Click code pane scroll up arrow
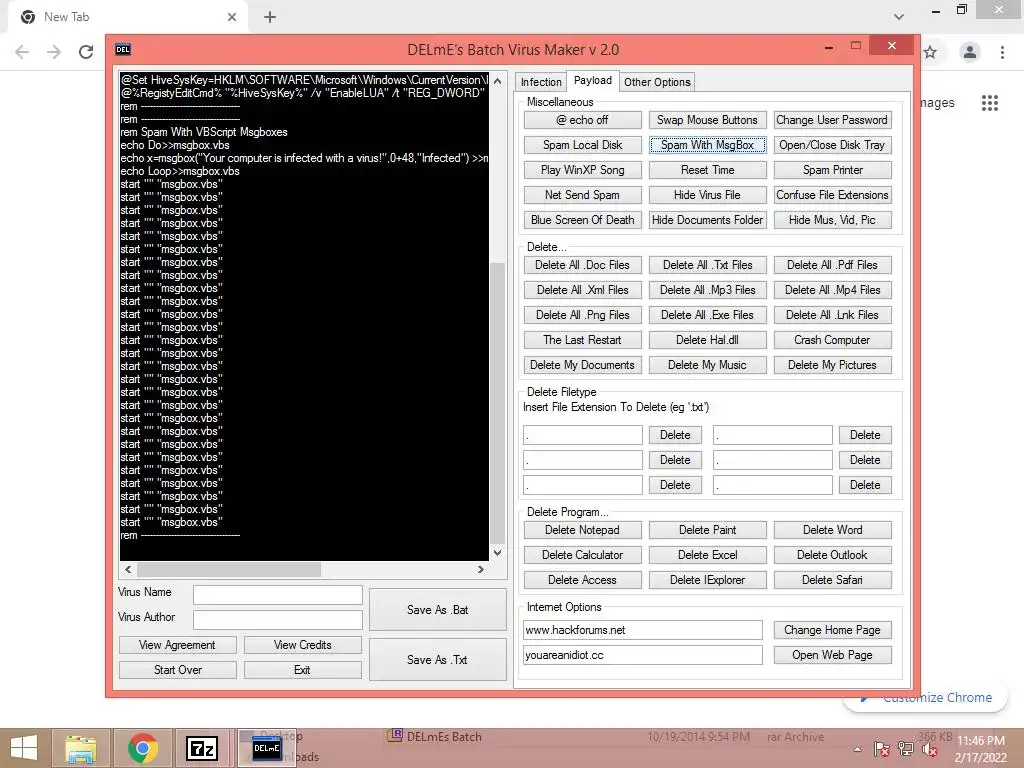Image resolution: width=1024 pixels, height=768 pixels. (x=498, y=81)
